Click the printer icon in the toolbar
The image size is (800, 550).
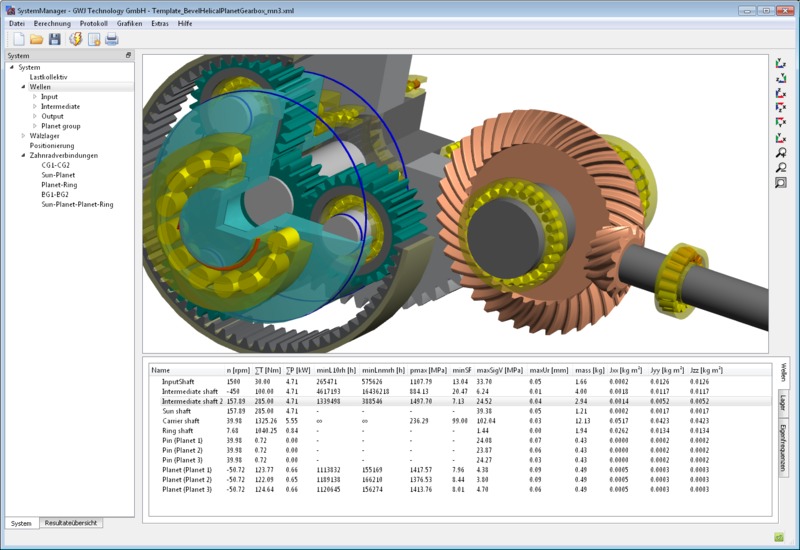112,39
